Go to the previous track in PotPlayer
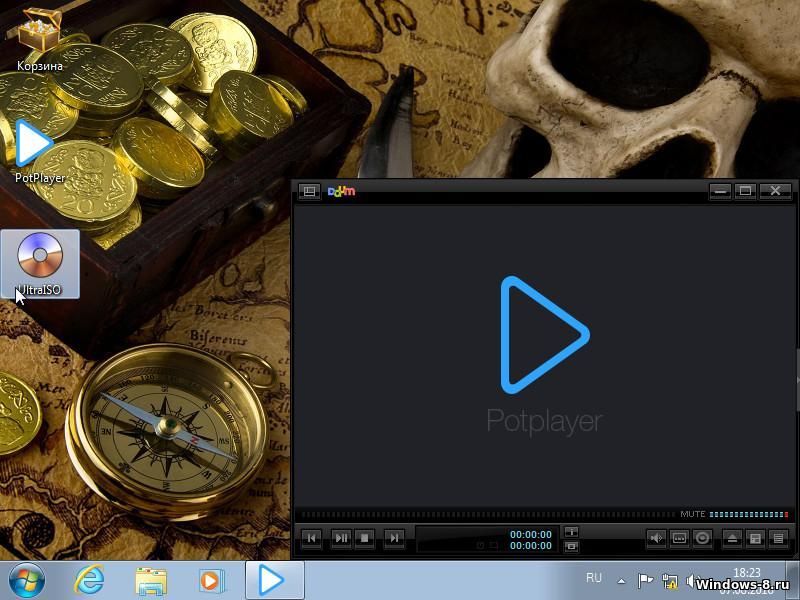 (312, 538)
